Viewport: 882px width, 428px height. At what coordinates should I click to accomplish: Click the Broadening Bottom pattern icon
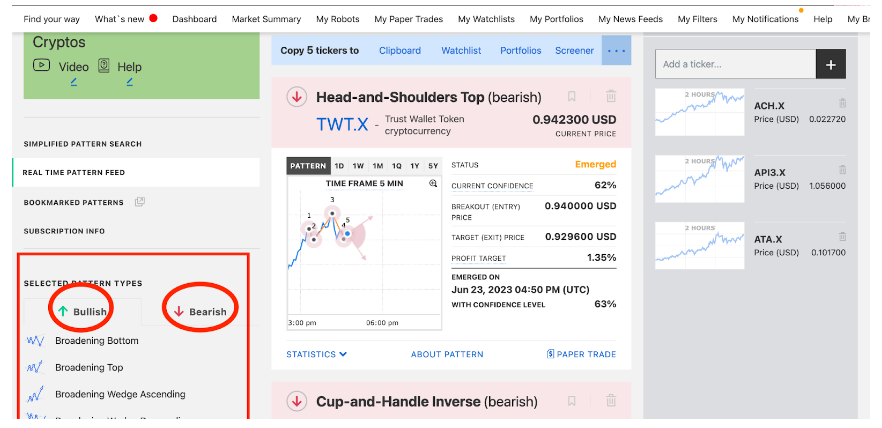pos(35,341)
